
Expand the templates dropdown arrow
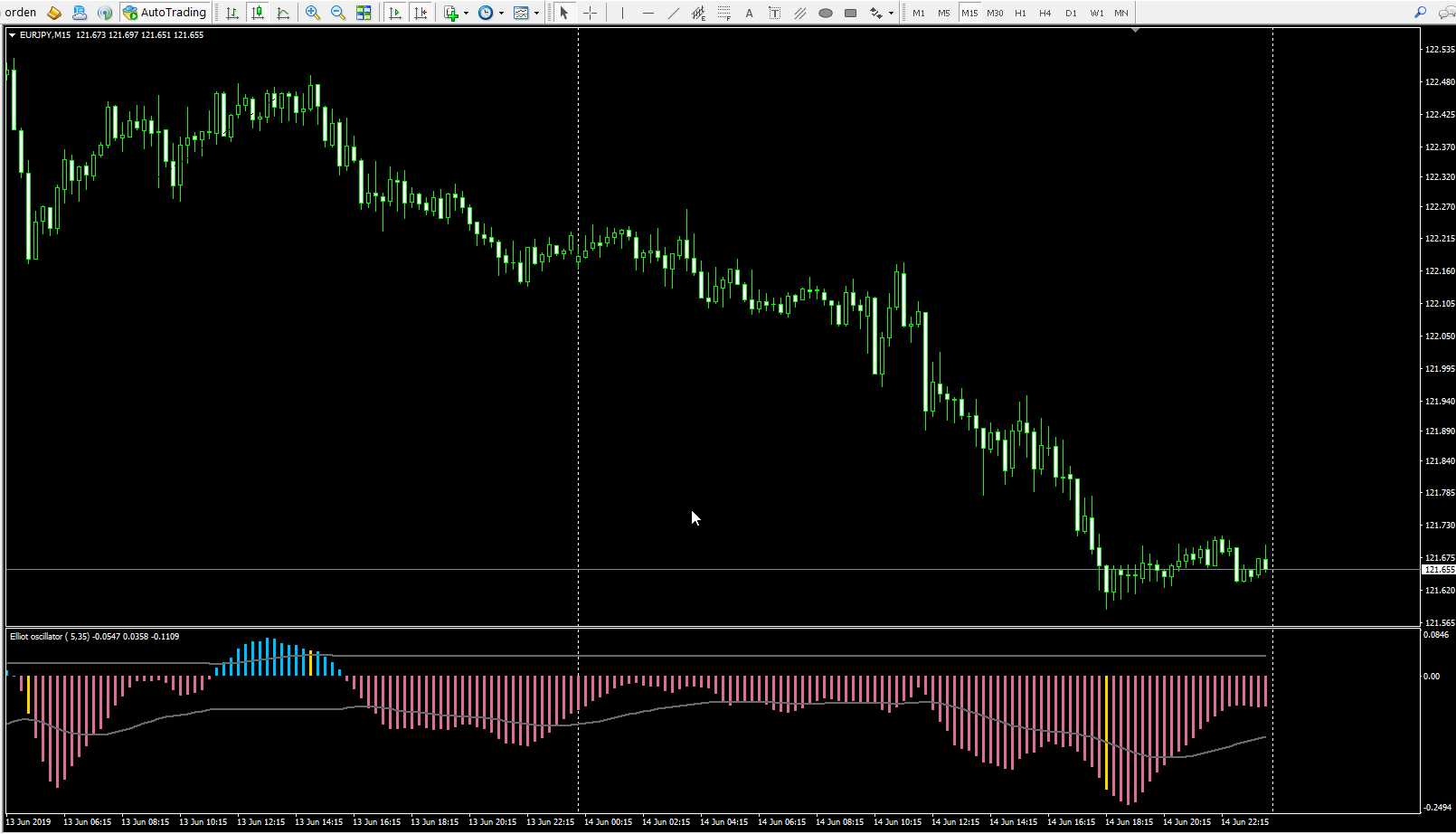pos(536,13)
